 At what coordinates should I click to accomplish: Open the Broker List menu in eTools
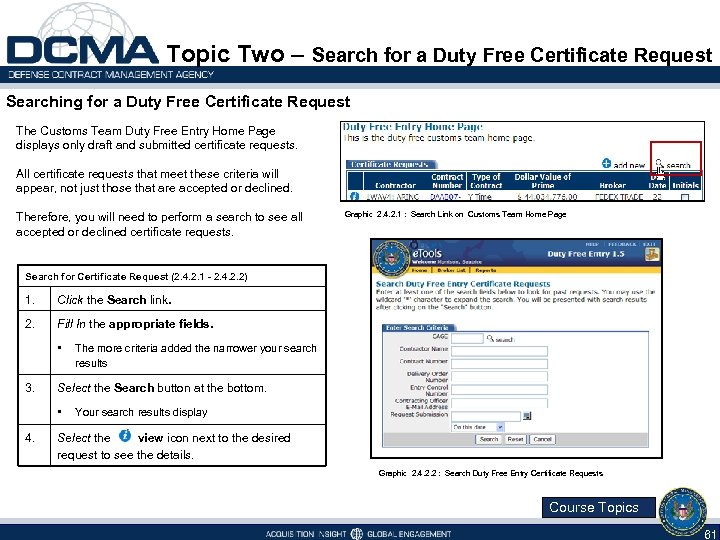[451, 270]
